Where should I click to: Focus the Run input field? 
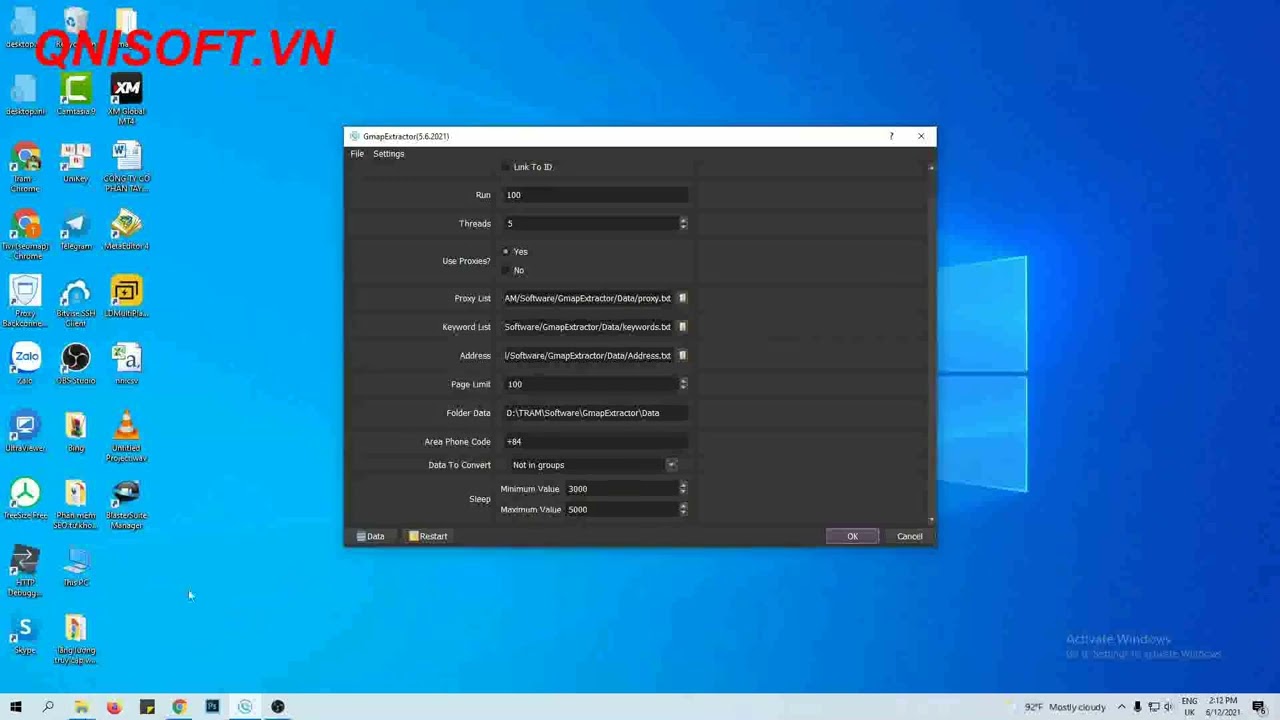click(595, 195)
